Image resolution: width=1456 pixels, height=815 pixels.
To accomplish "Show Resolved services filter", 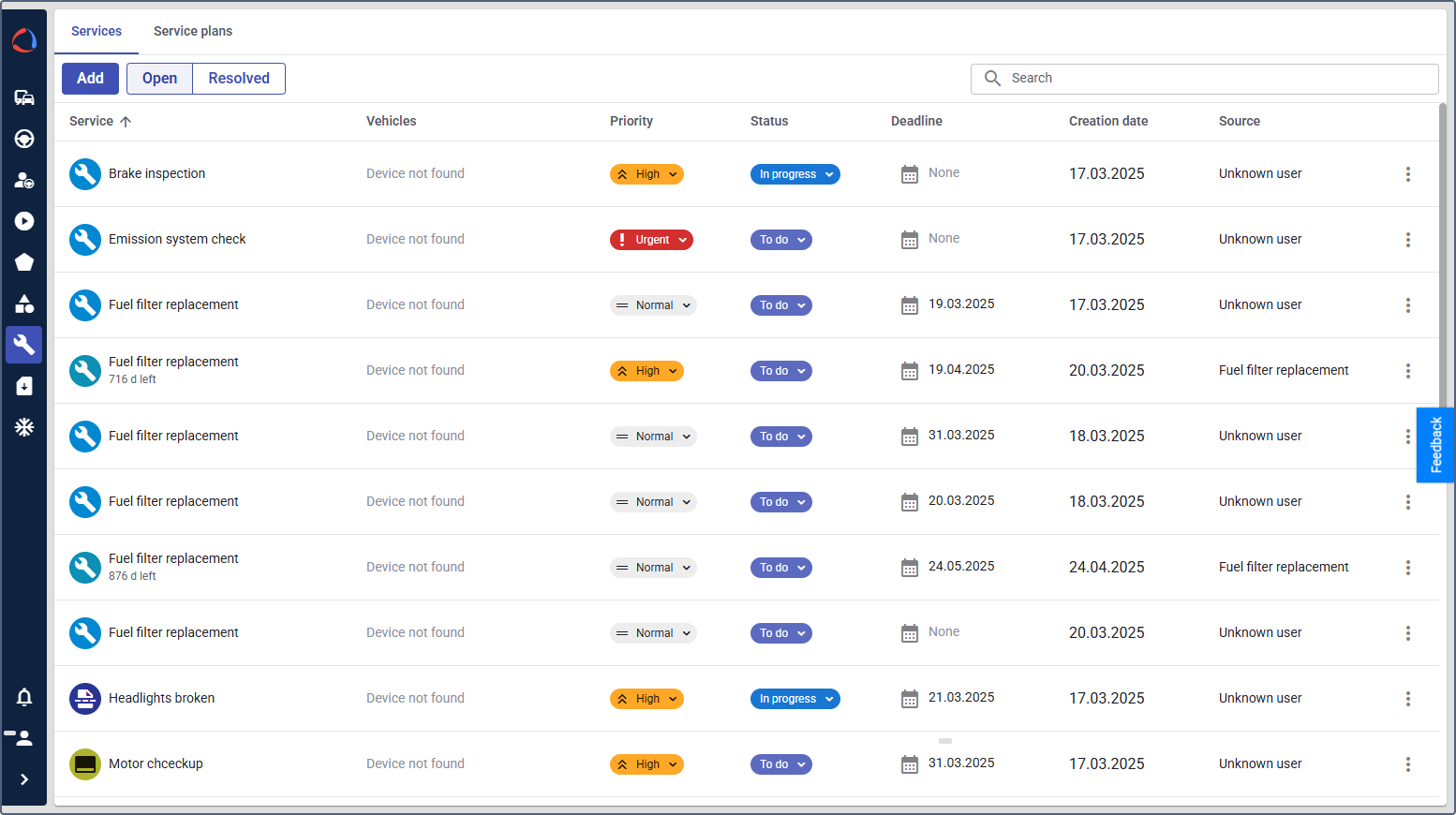I will click(239, 79).
